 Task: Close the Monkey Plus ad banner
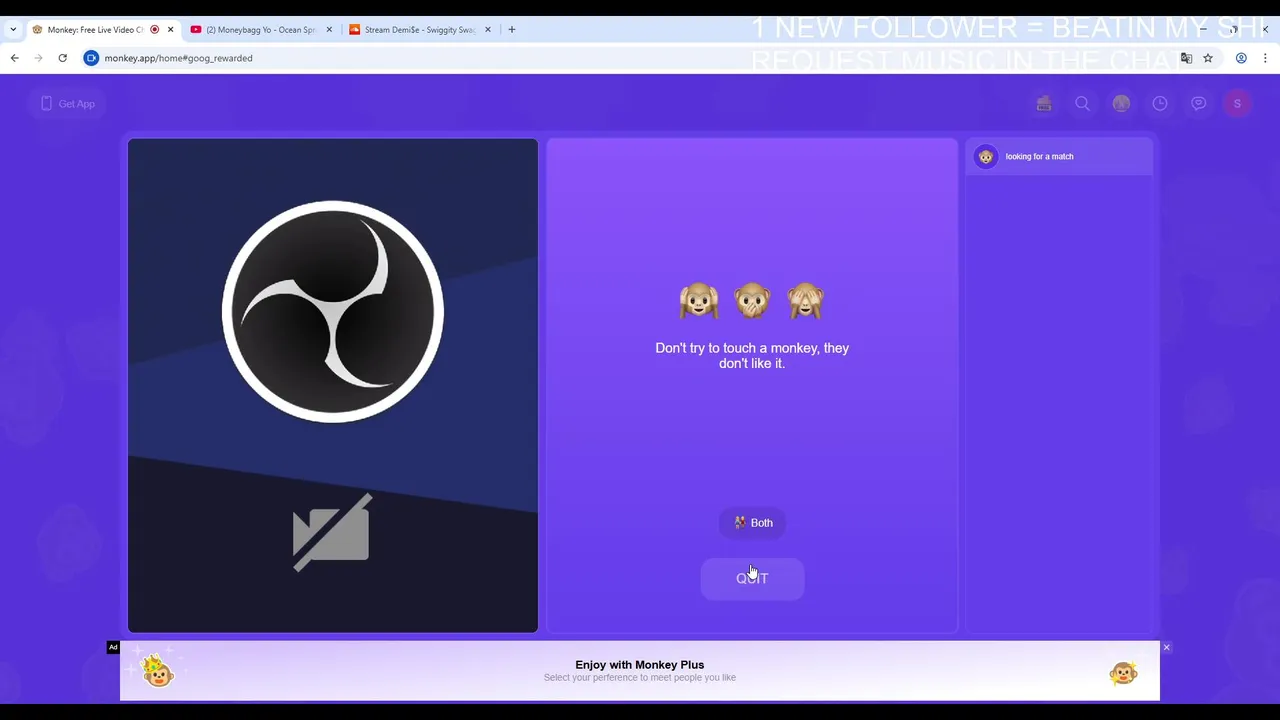1166,648
